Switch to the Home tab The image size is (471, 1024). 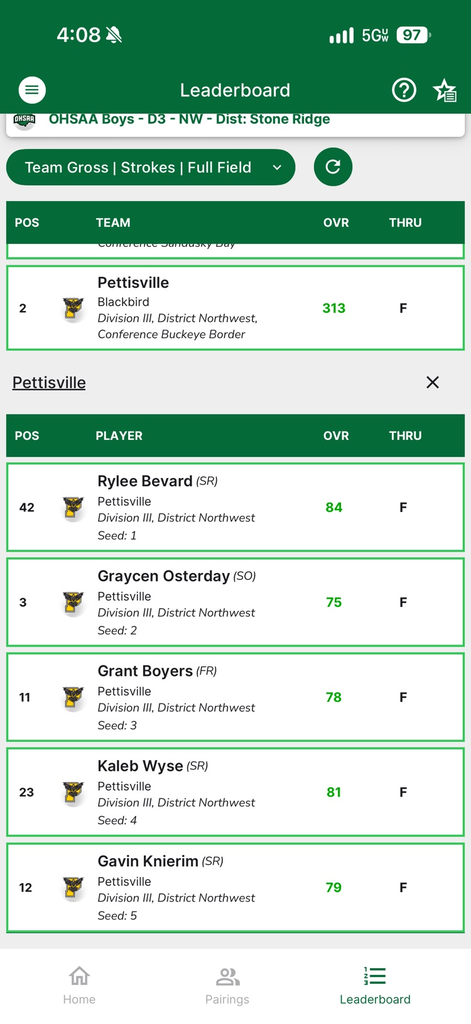[x=79, y=985]
